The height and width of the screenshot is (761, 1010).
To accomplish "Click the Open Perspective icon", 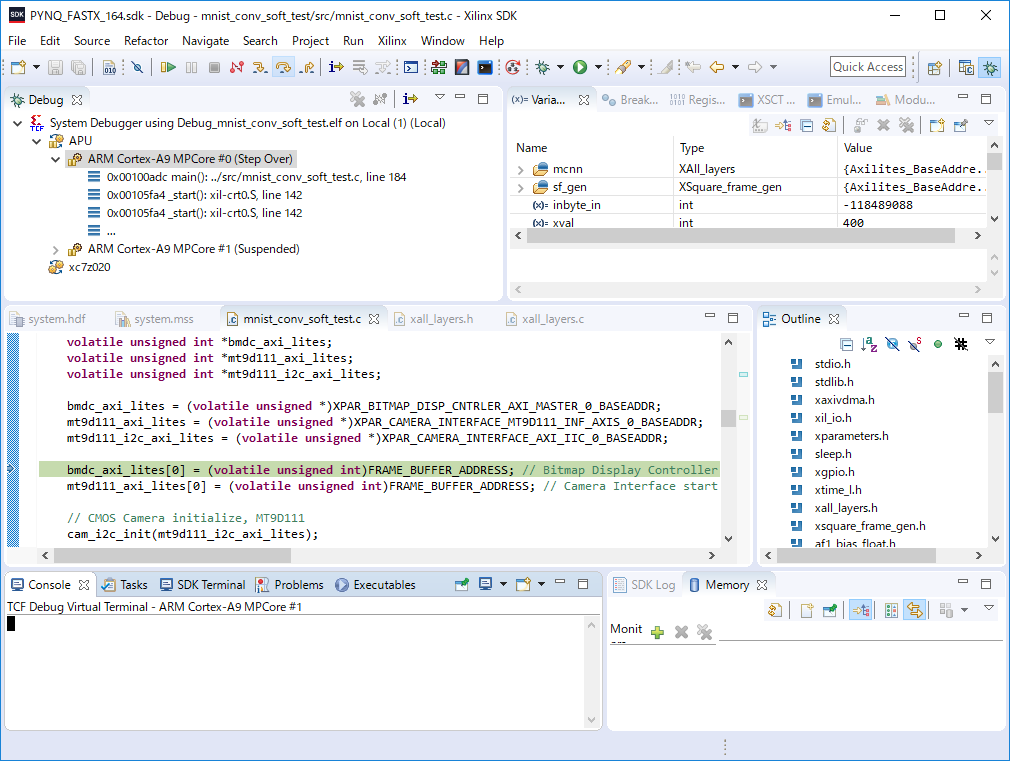I will point(935,67).
